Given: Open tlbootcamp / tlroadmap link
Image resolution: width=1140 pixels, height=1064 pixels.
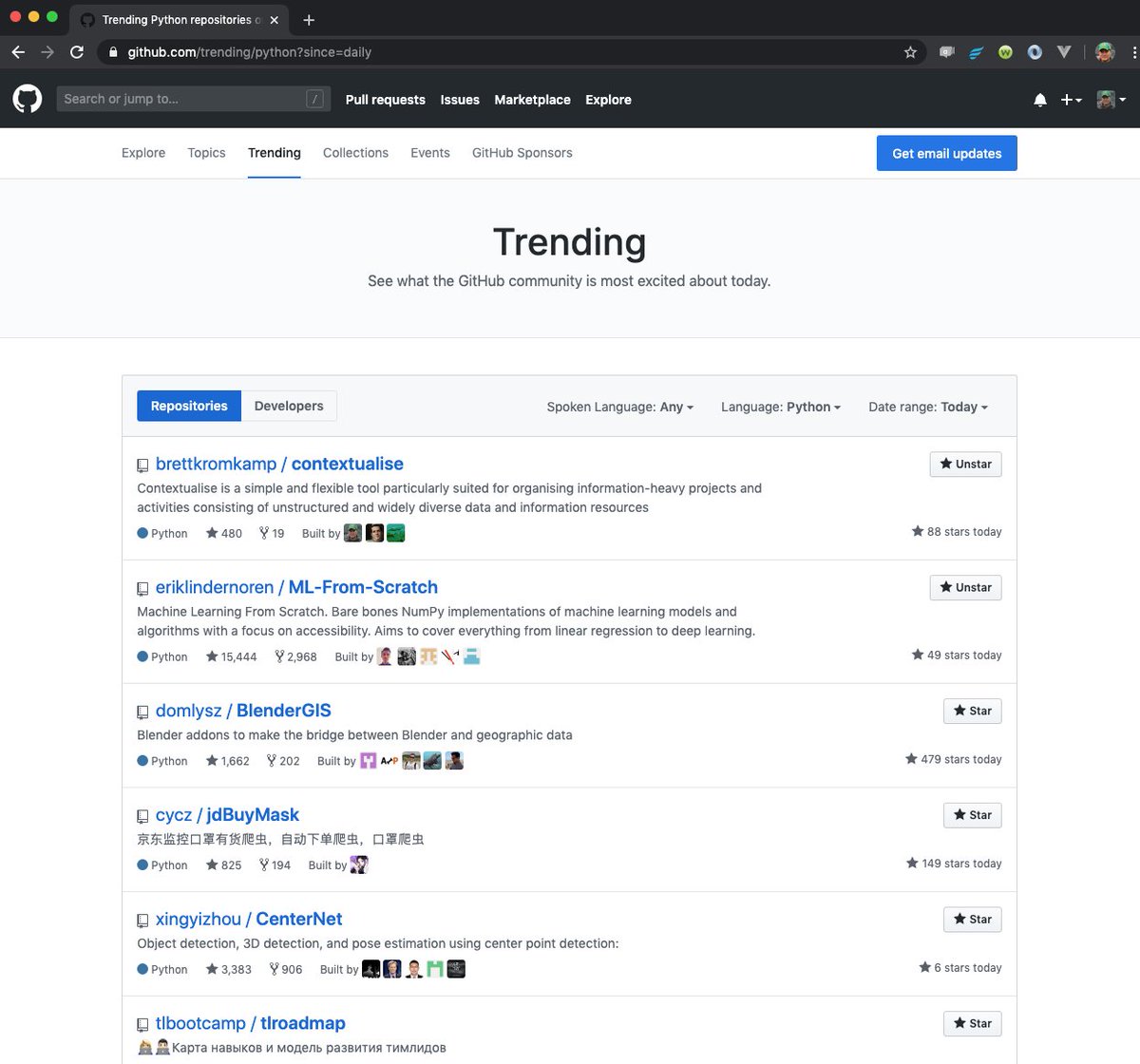Looking at the screenshot, I should point(251,1024).
